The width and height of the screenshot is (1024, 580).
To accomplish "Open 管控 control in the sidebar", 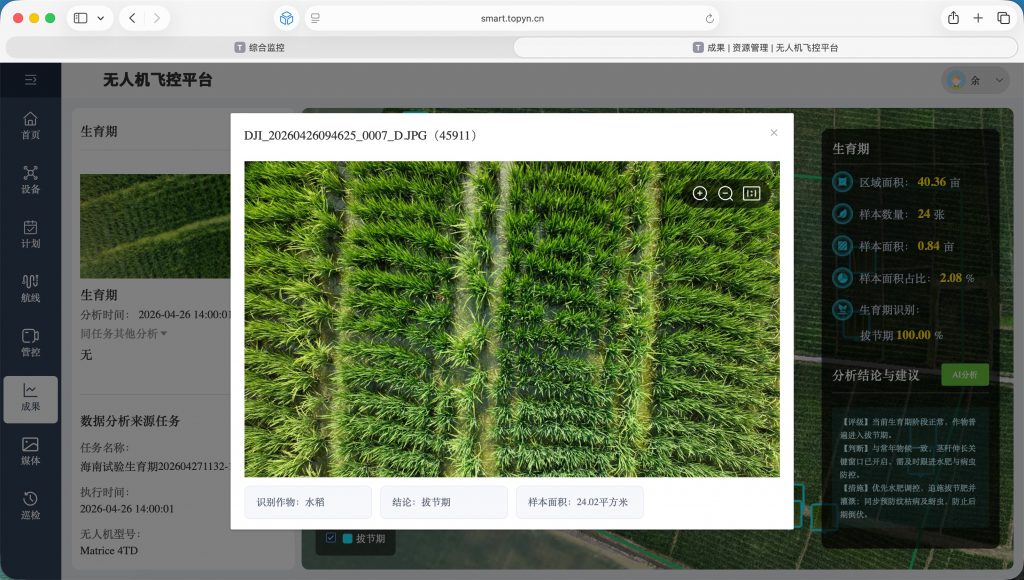I will (31, 342).
